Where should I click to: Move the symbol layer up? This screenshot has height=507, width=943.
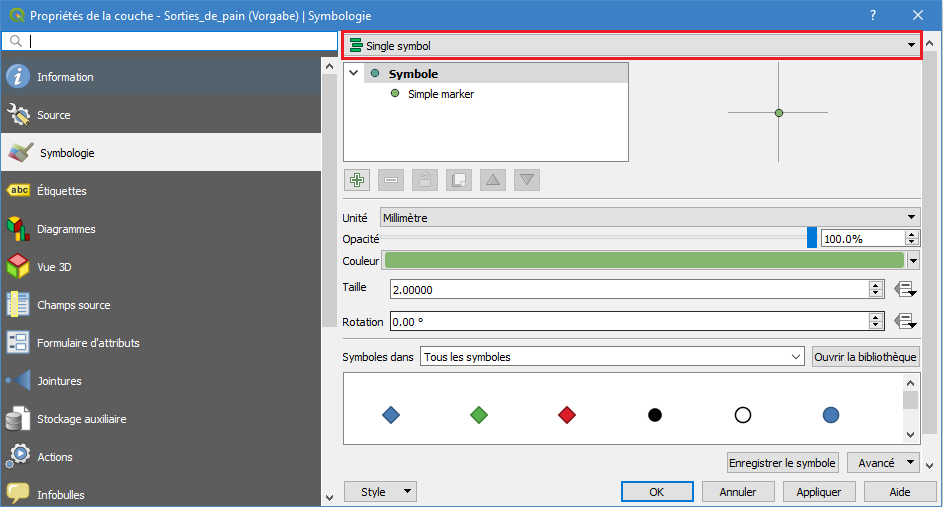[x=493, y=180]
